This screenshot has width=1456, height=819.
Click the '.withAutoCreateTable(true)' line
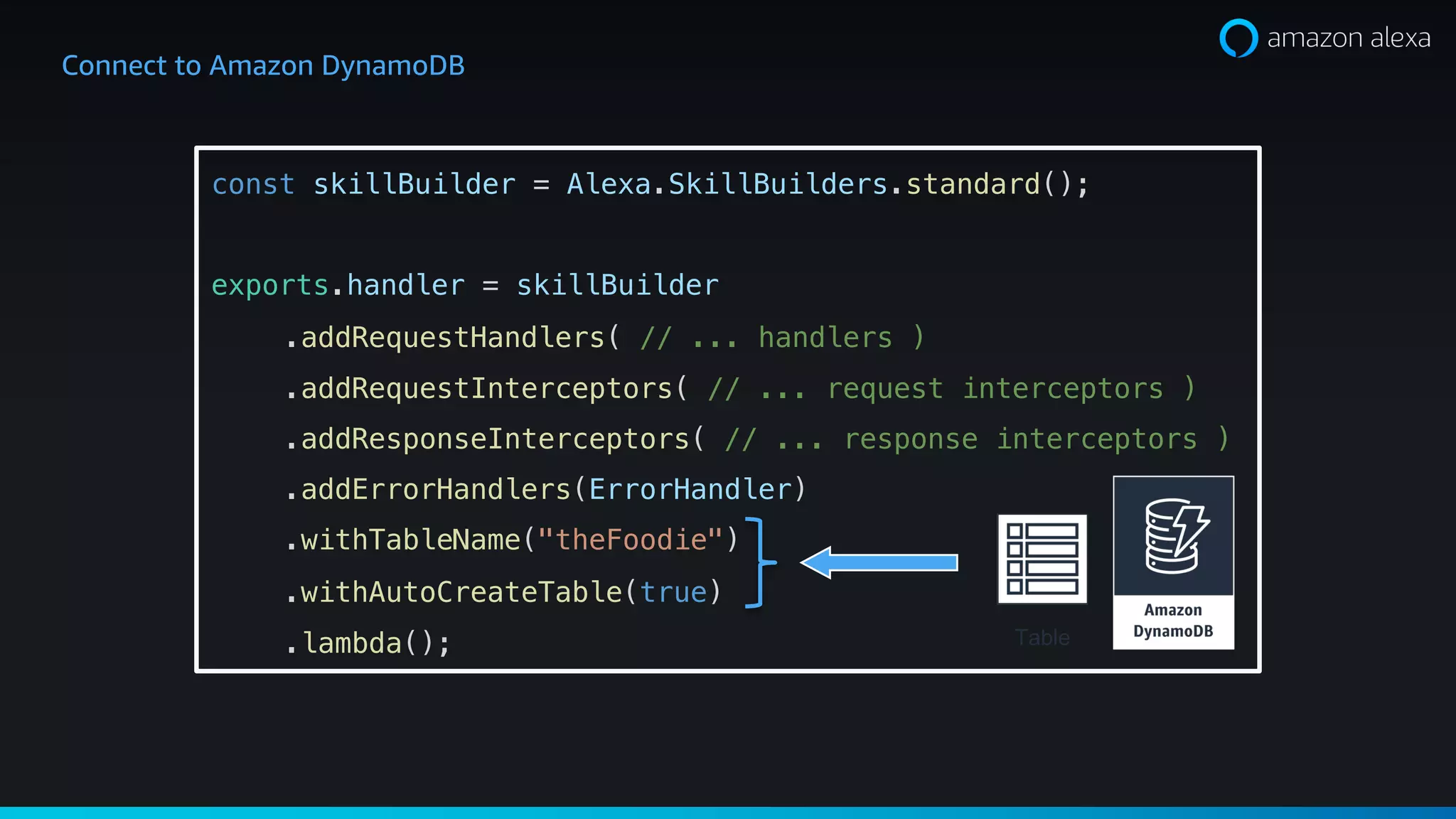[x=504, y=591]
